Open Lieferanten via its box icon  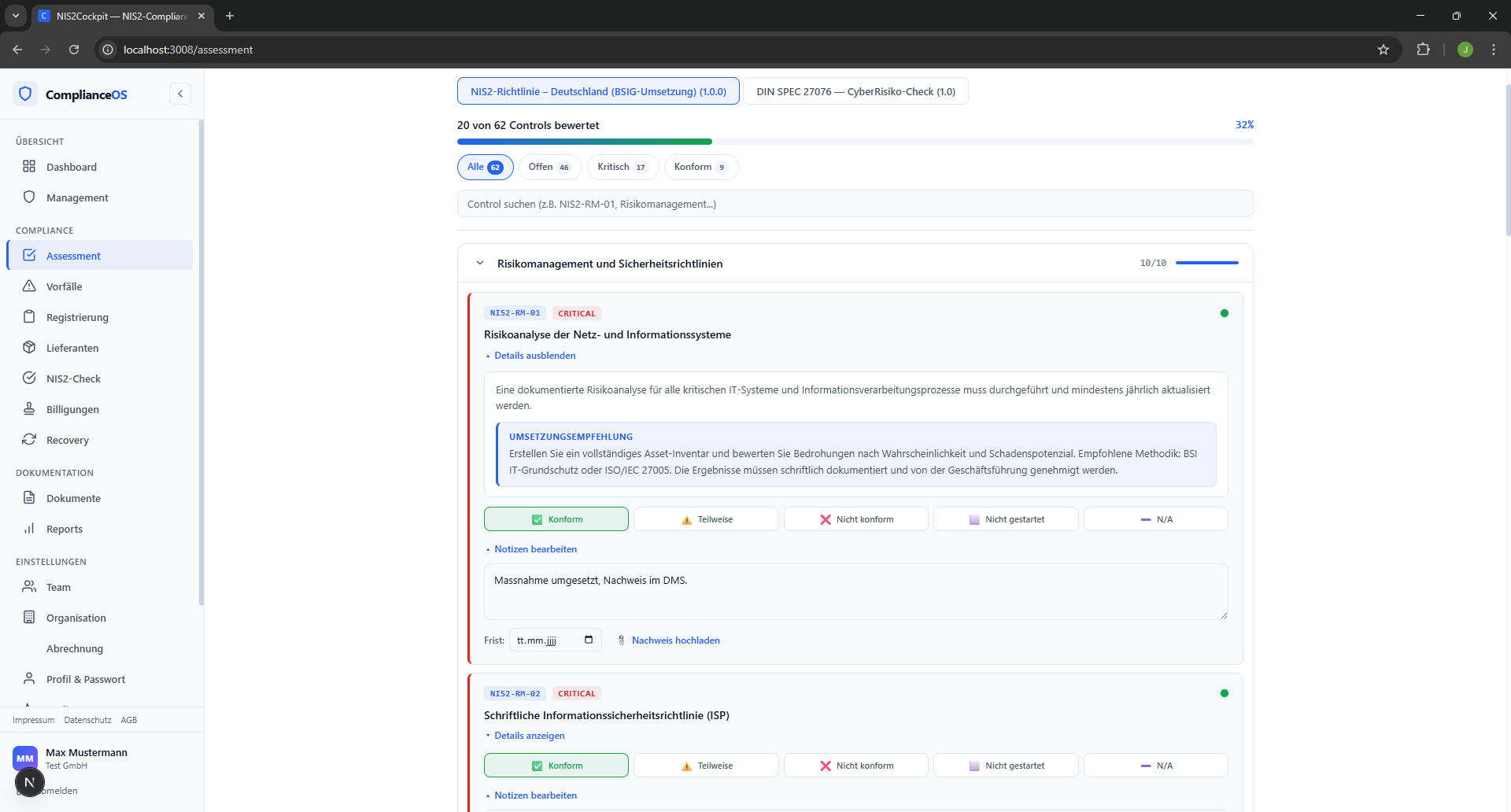coord(29,348)
